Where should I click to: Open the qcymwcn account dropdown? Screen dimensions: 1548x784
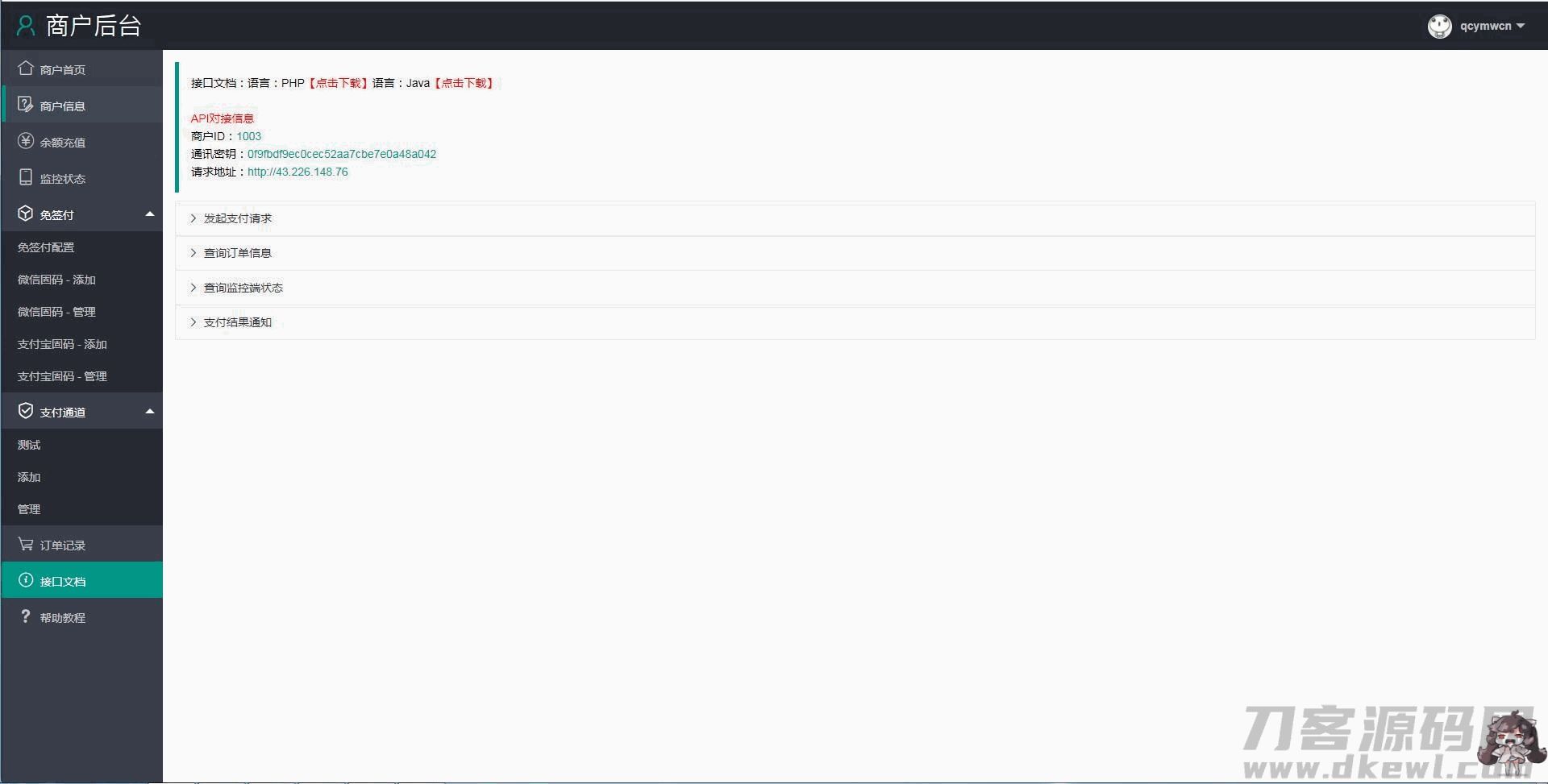point(1492,26)
